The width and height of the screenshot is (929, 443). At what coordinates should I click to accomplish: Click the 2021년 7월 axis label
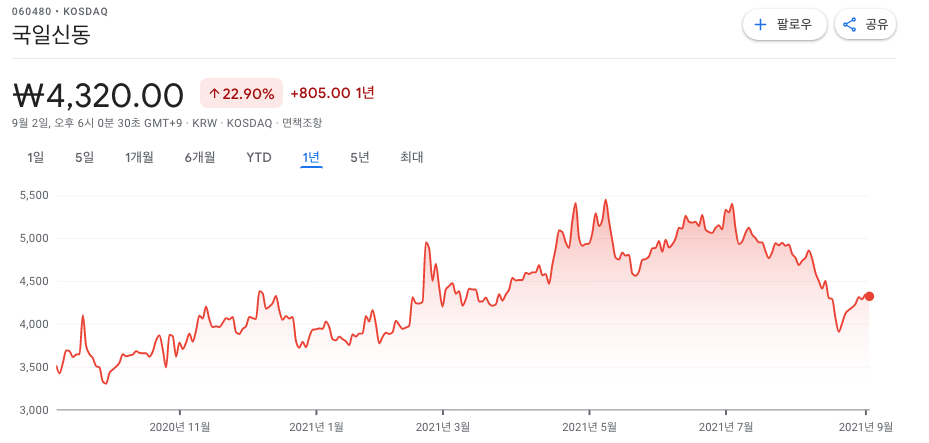coord(726,427)
